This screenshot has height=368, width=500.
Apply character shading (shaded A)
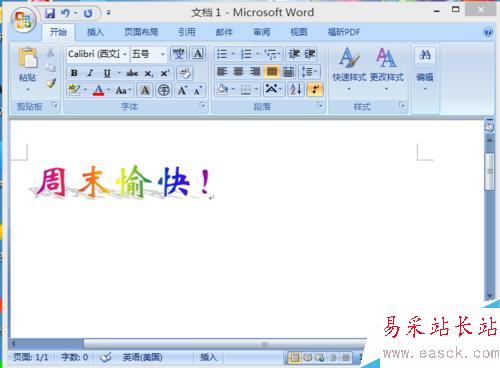coord(145,90)
